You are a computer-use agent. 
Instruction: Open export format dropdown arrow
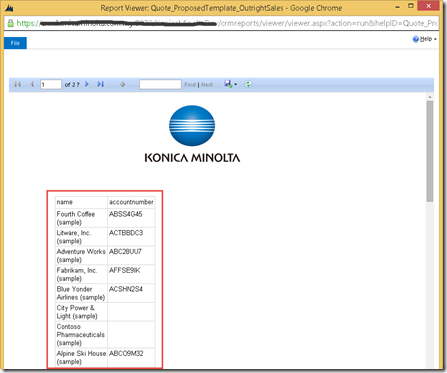coord(236,85)
